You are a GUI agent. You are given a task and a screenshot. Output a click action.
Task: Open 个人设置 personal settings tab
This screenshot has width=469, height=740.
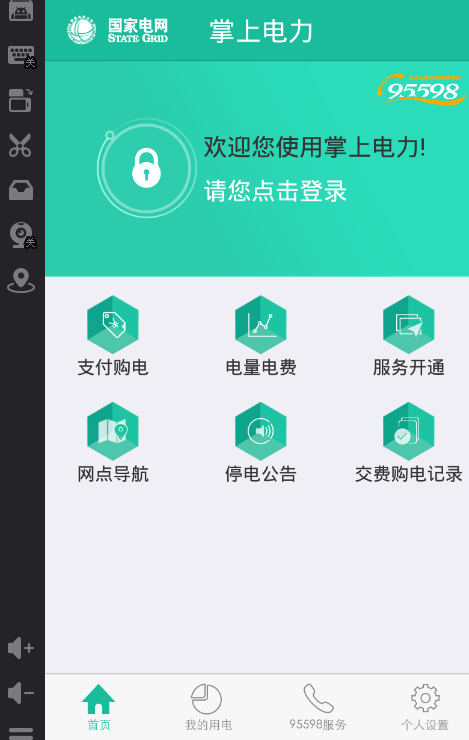[425, 707]
